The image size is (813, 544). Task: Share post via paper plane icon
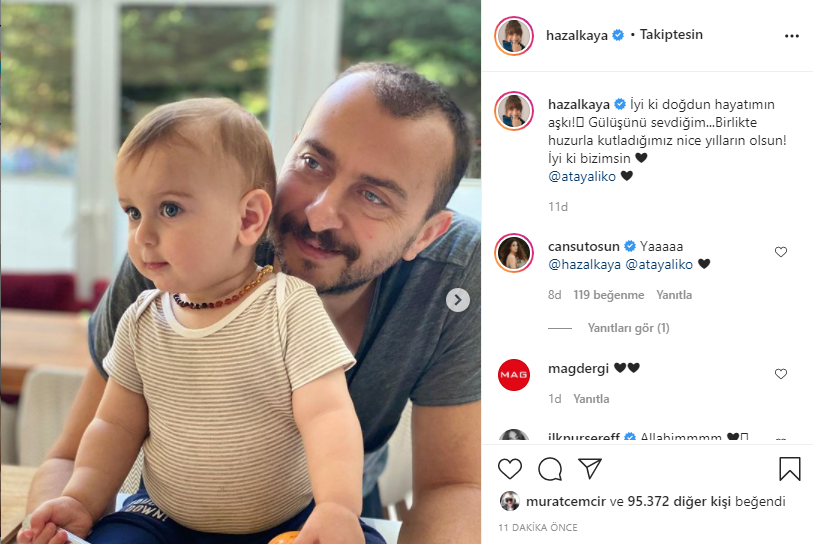click(x=590, y=468)
